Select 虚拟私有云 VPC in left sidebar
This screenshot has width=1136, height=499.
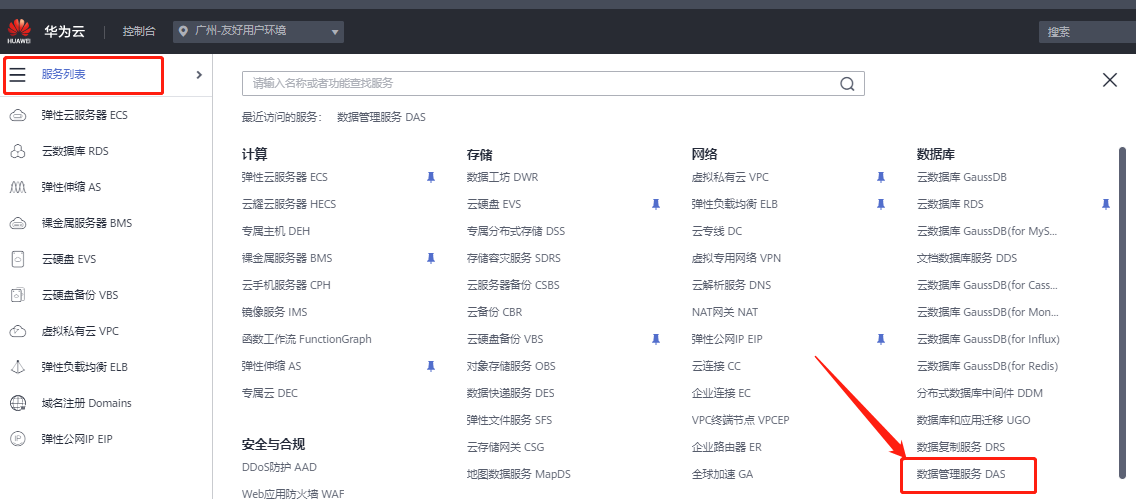click(80, 331)
